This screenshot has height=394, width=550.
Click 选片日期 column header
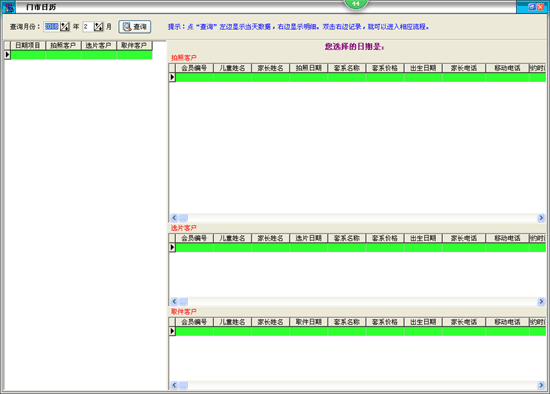pyautogui.click(x=309, y=238)
